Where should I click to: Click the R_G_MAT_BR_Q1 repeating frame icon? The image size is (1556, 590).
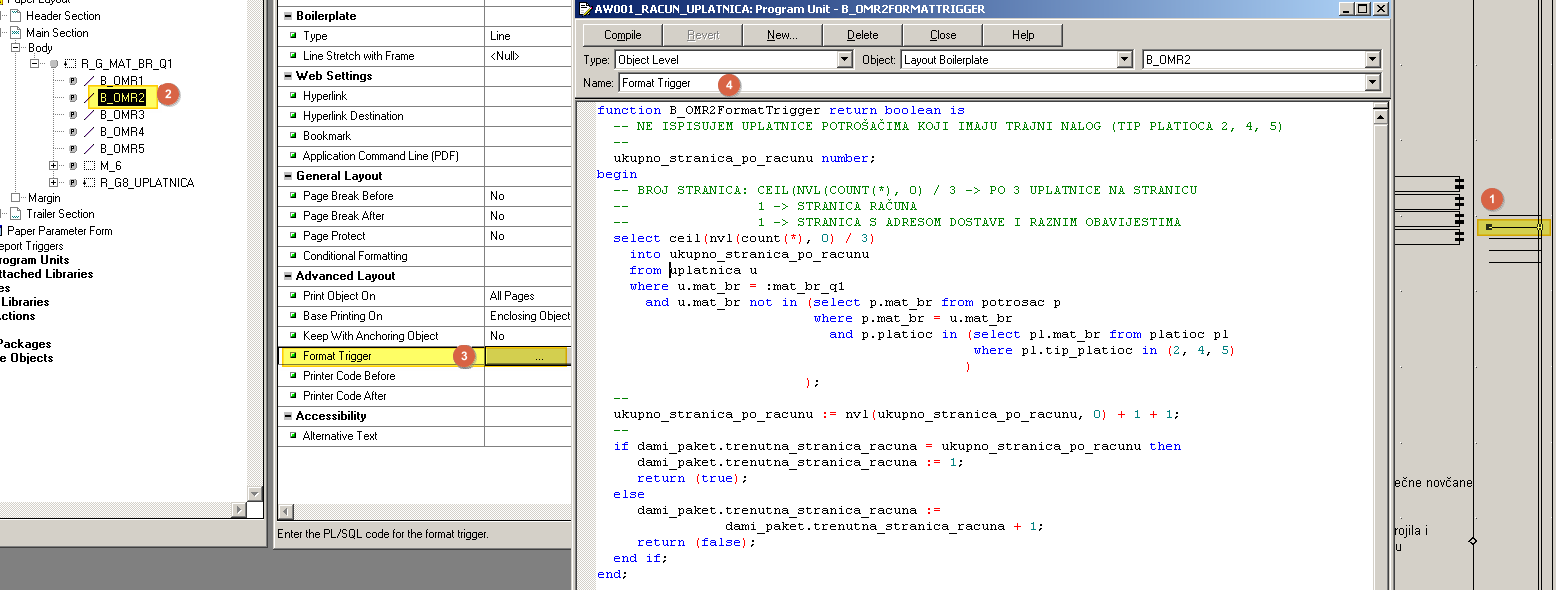pos(70,63)
